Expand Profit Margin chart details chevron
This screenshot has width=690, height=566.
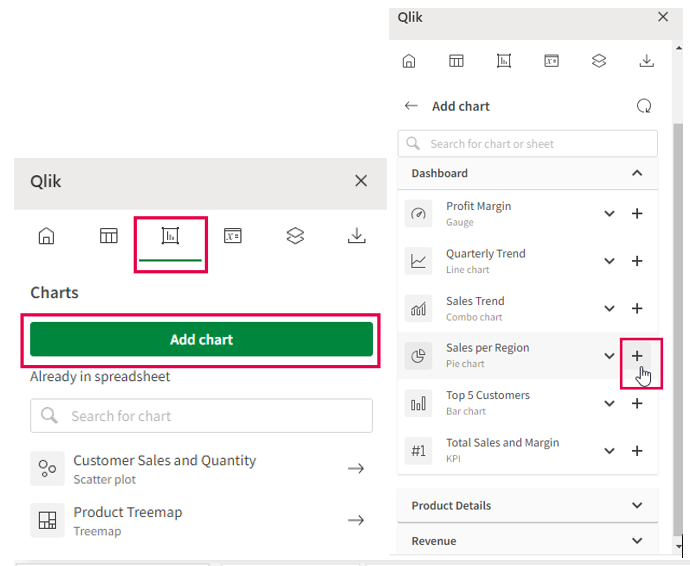point(609,213)
